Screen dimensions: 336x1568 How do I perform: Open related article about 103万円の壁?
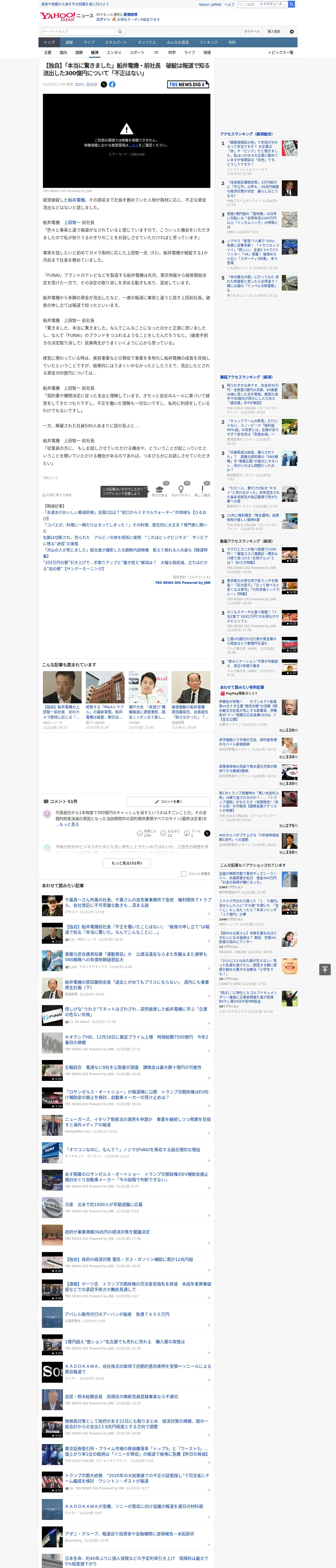click(x=125, y=566)
